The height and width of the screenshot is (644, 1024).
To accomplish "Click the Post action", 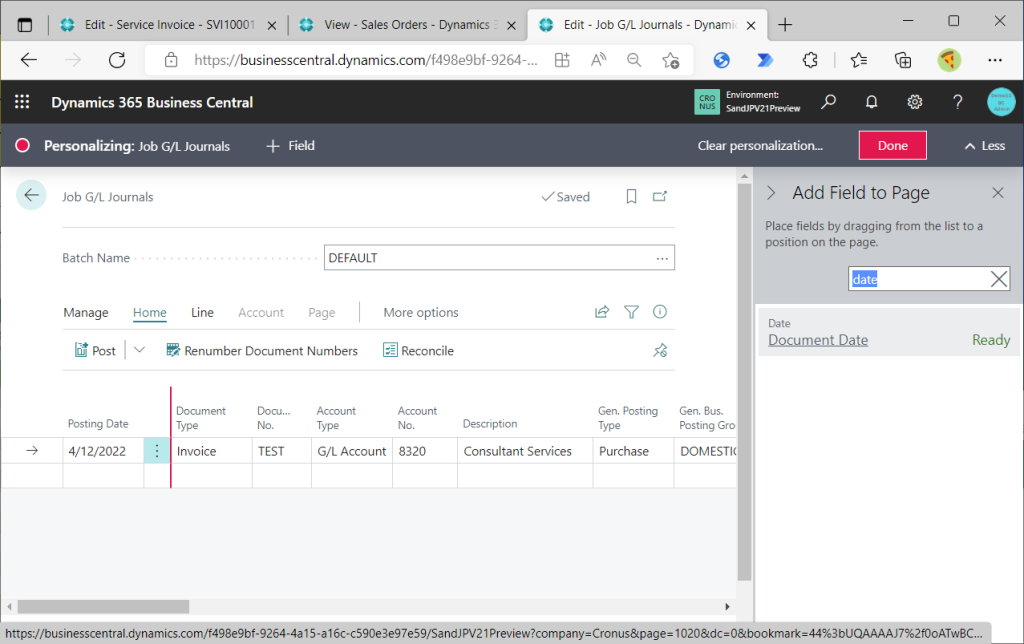I will tap(95, 351).
